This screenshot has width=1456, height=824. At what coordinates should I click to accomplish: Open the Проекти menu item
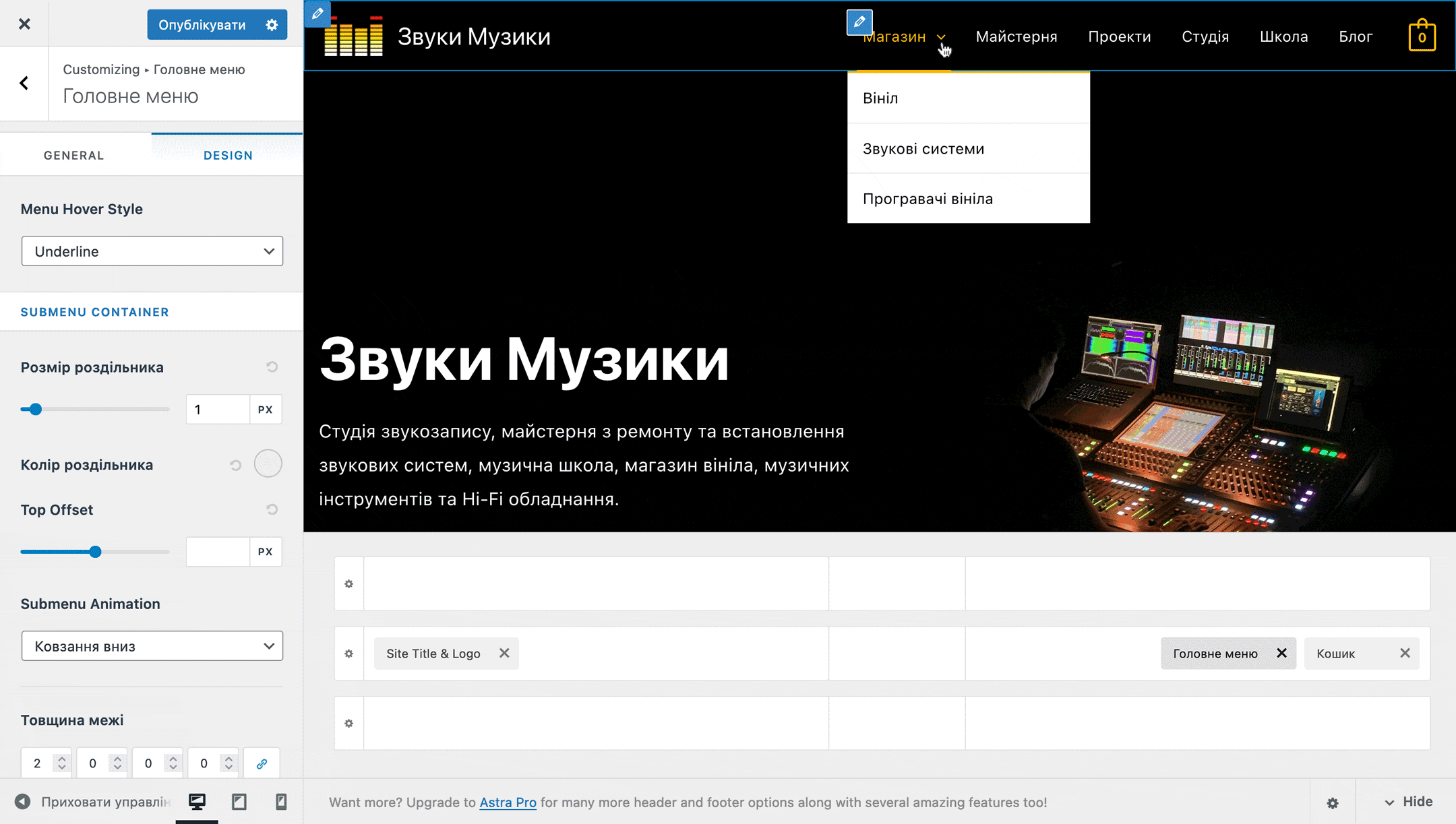click(x=1120, y=37)
